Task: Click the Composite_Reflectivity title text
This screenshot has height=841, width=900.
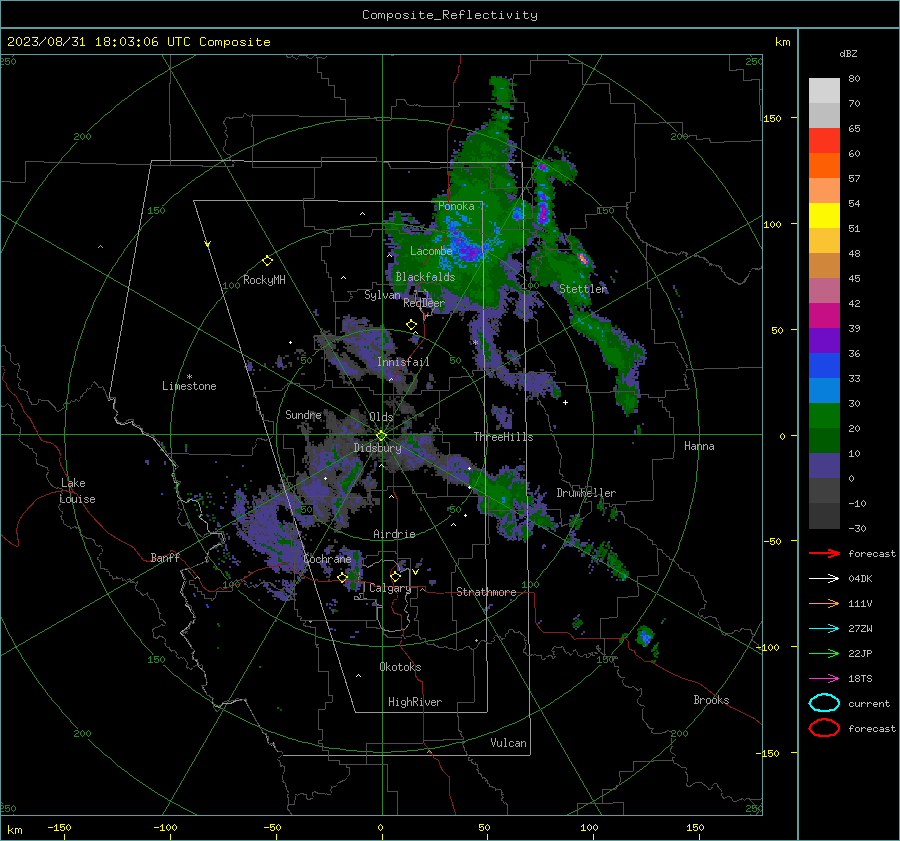Action: (x=450, y=15)
